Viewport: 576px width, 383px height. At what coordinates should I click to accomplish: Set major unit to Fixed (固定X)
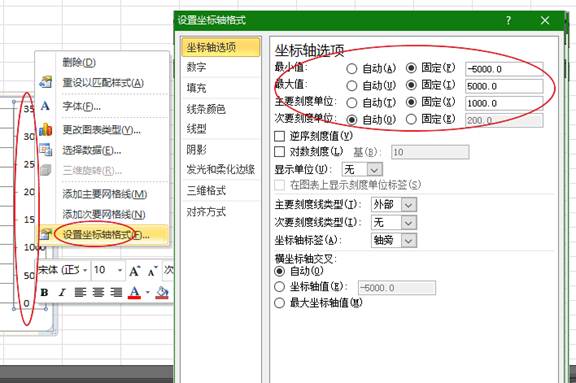coord(411,102)
